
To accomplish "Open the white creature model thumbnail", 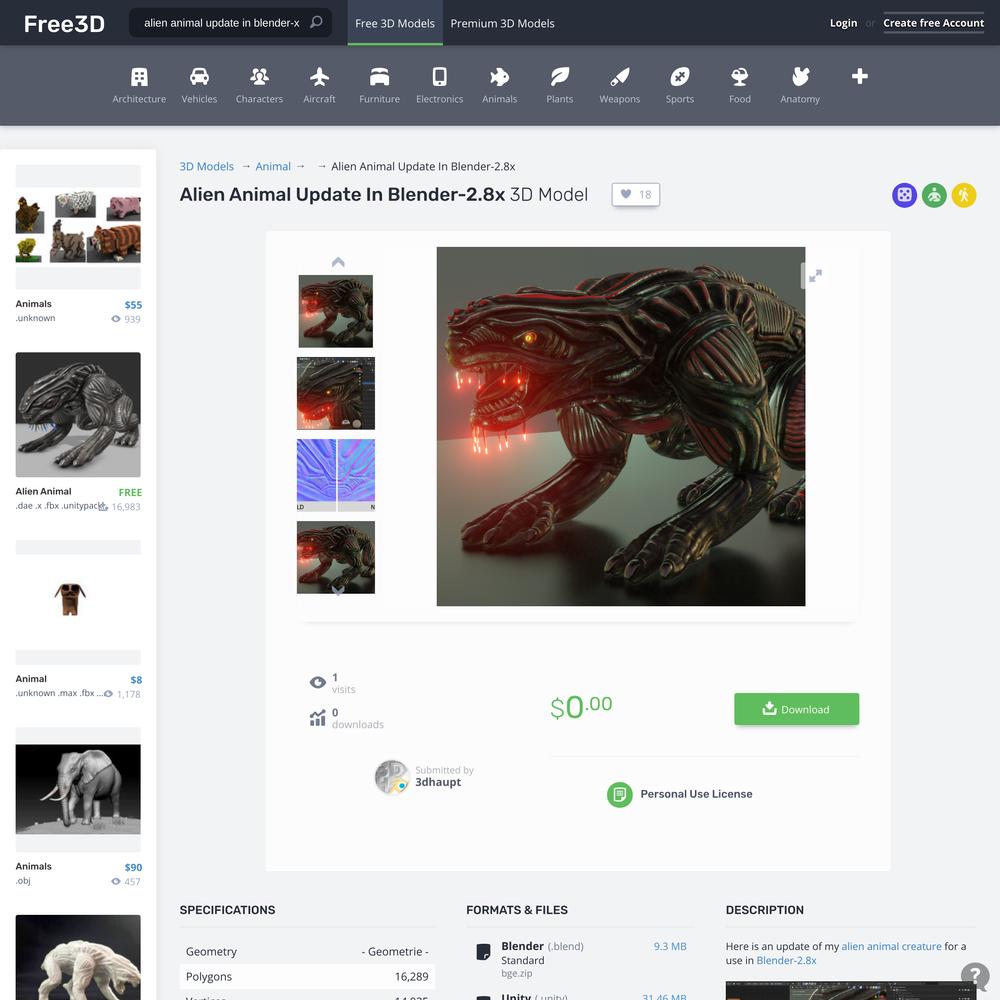I will click(78, 957).
